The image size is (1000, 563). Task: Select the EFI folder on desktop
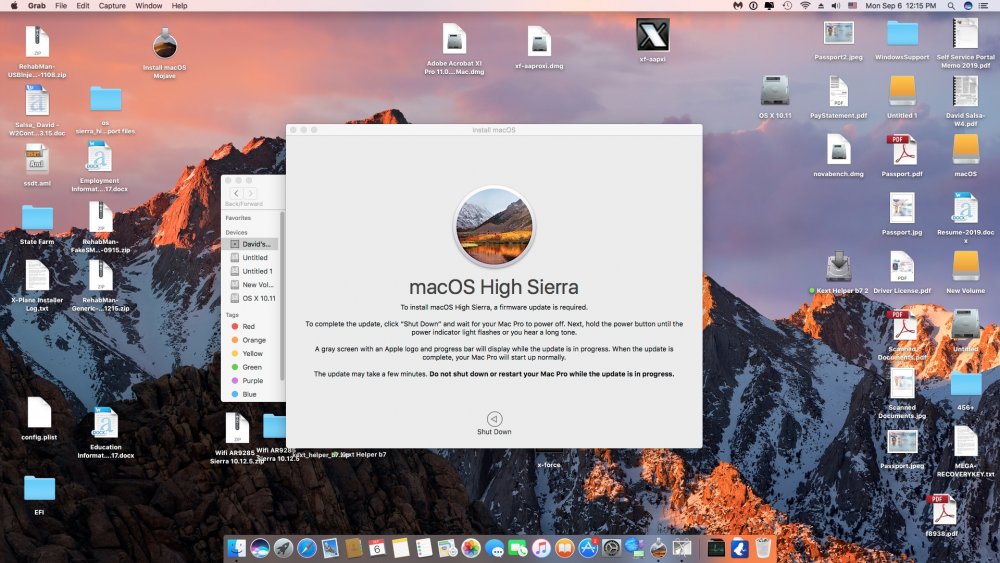pyautogui.click(x=39, y=488)
